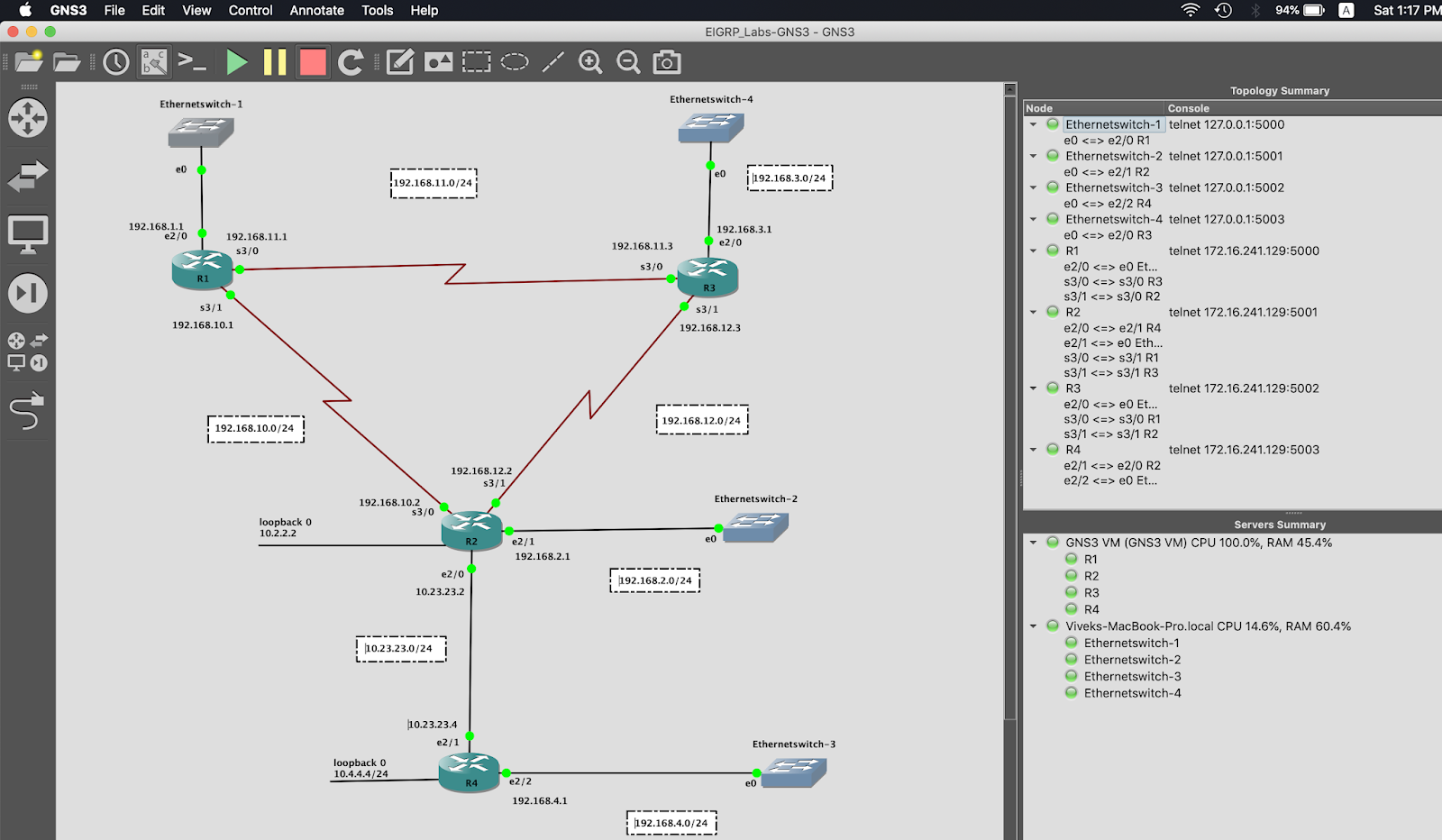Reload all devices in the topology
Viewport: 1442px width, 840px height.
tap(351, 62)
